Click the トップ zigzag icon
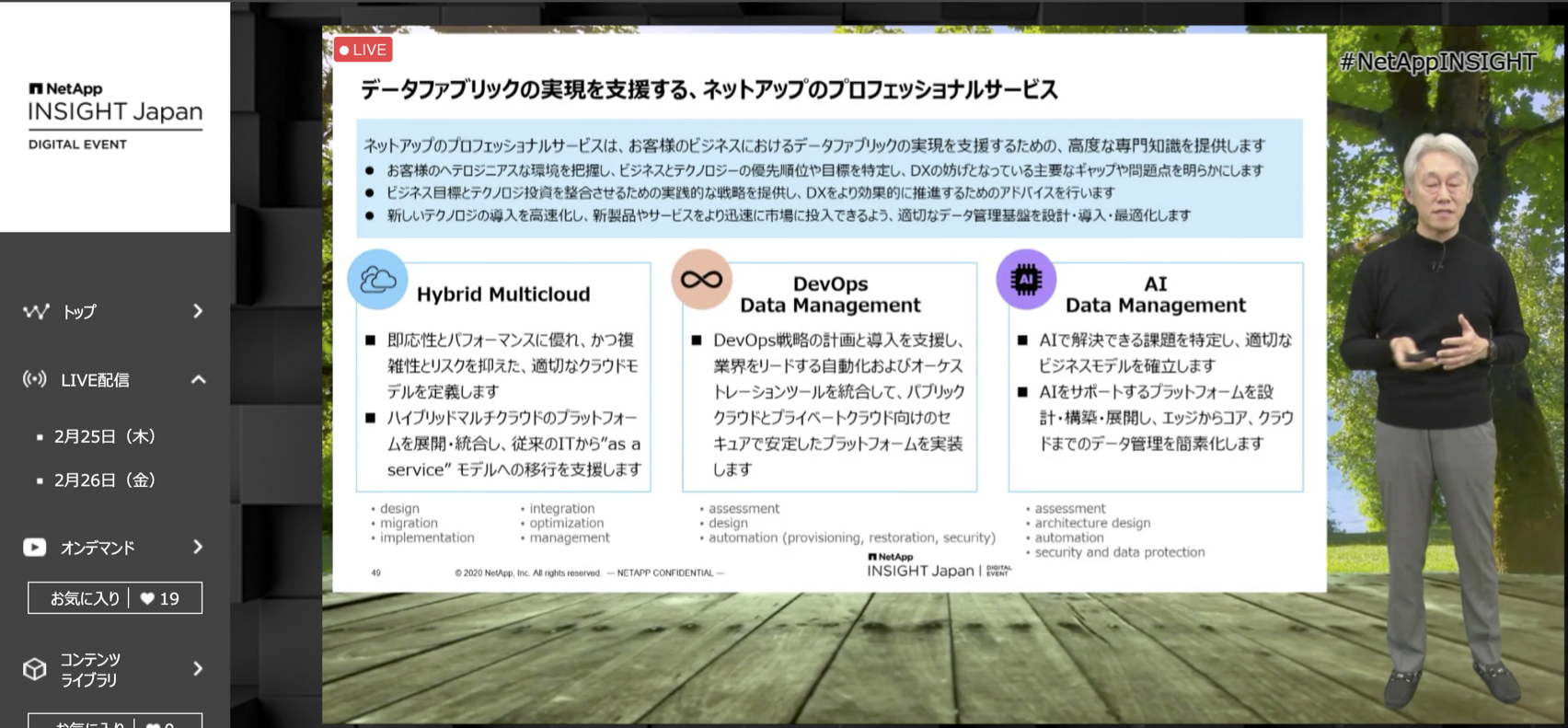The image size is (1568, 728). click(36, 311)
